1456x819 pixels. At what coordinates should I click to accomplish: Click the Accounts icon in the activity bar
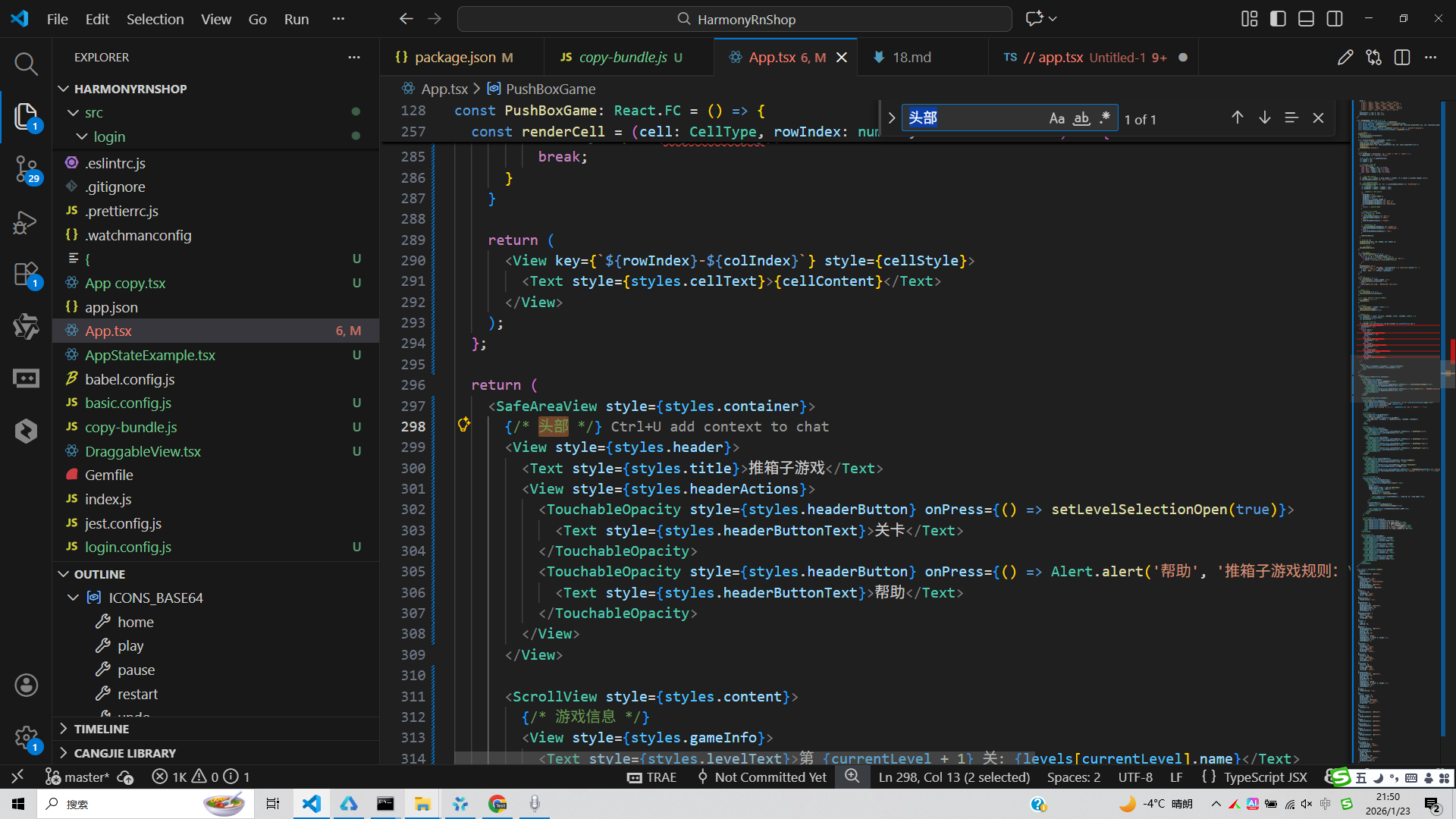[x=26, y=686]
